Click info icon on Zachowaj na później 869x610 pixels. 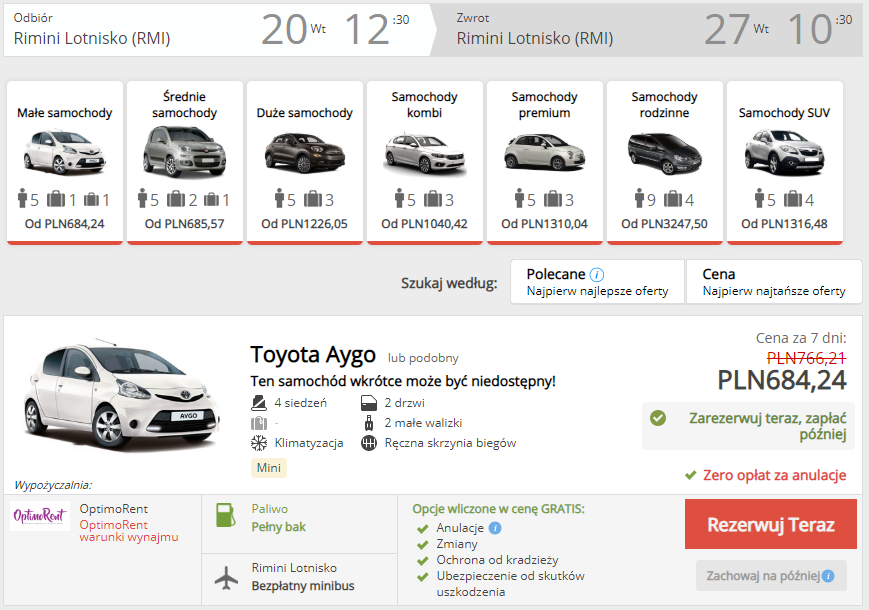coord(828,576)
